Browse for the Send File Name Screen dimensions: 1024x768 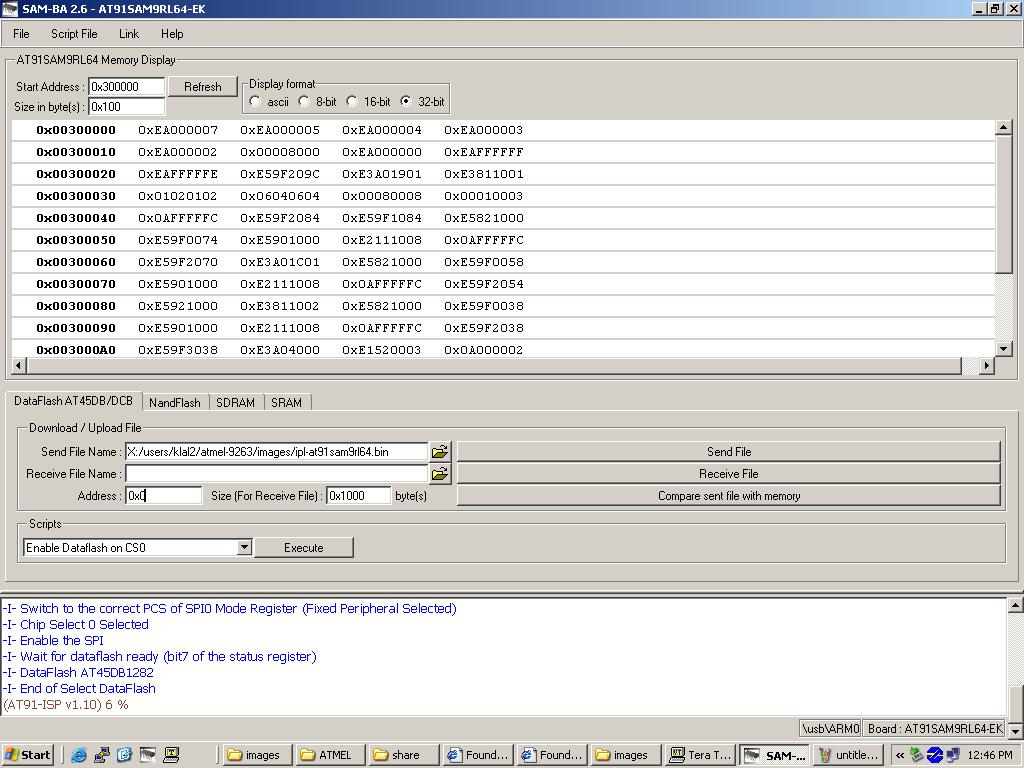tap(439, 452)
